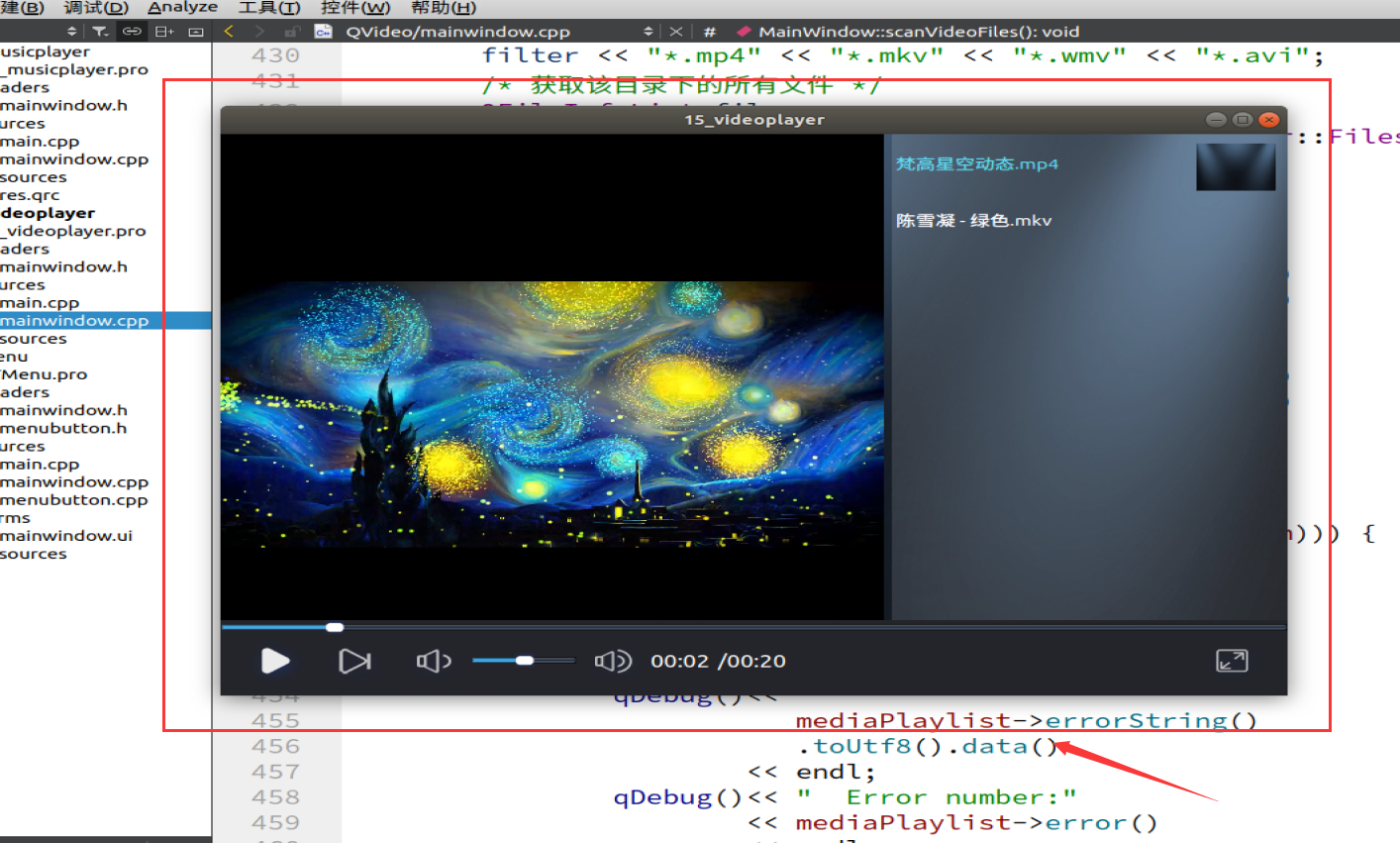Select 梵高星空动态.mp4 in playlist
This screenshot has height=843, width=1400.
coord(976,163)
